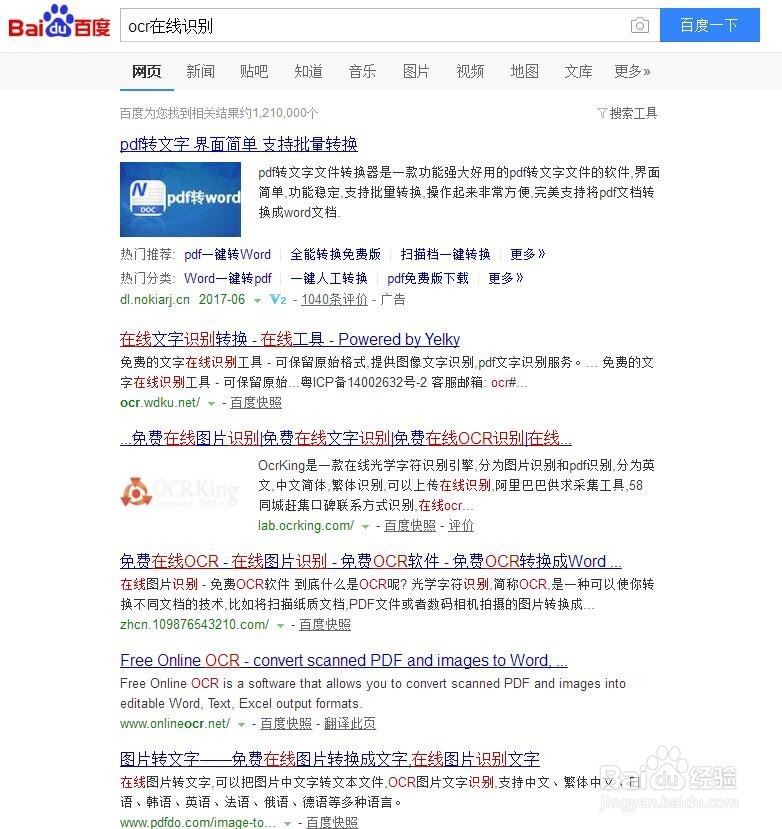Switch to the 新闻 tab
This screenshot has width=782, height=829.
pyautogui.click(x=200, y=71)
